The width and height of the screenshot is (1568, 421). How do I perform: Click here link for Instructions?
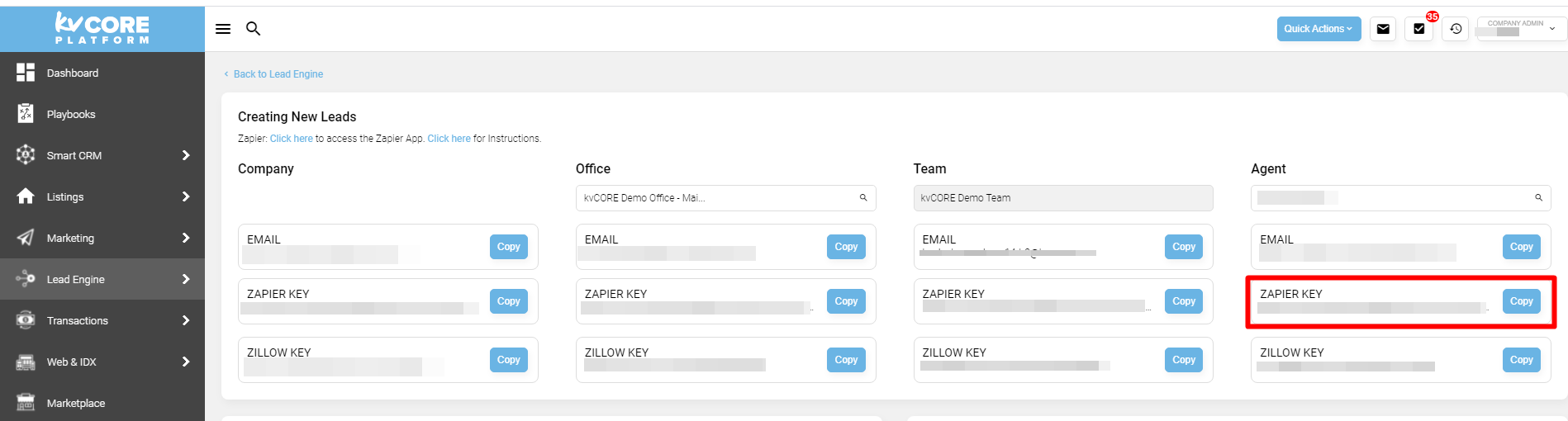click(x=449, y=139)
